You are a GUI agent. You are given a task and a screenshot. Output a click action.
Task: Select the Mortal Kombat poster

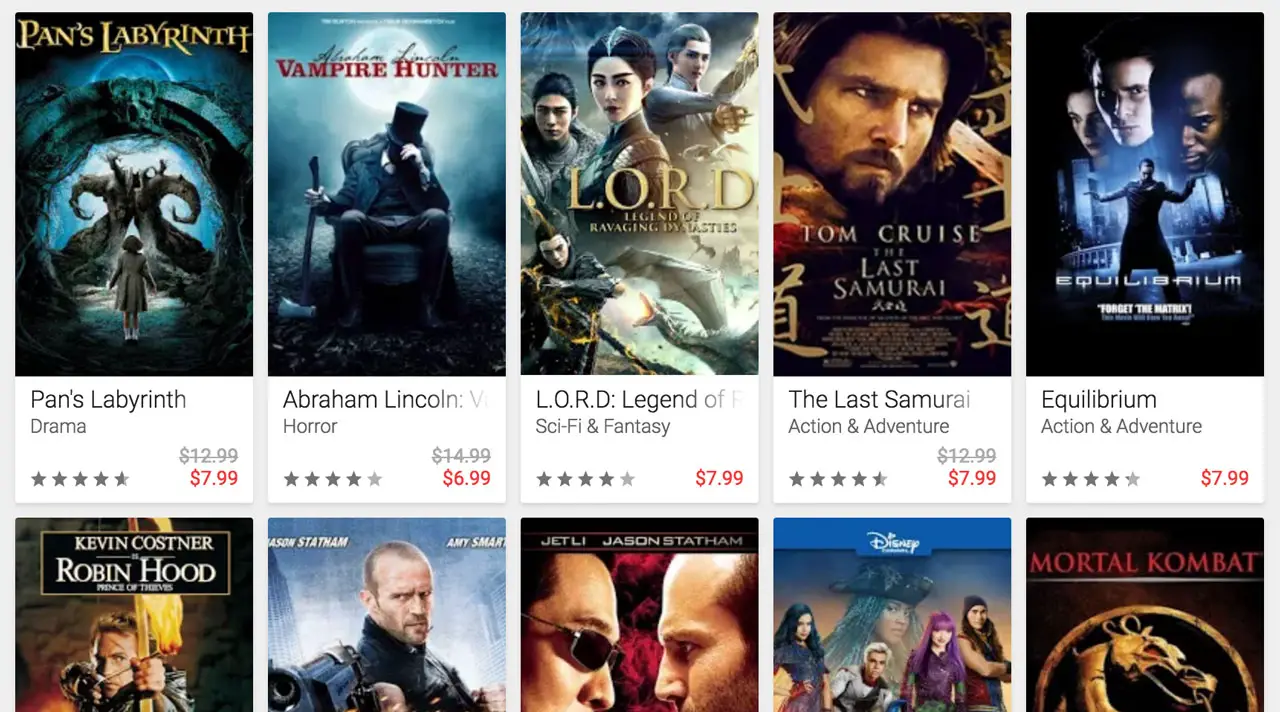point(1145,615)
